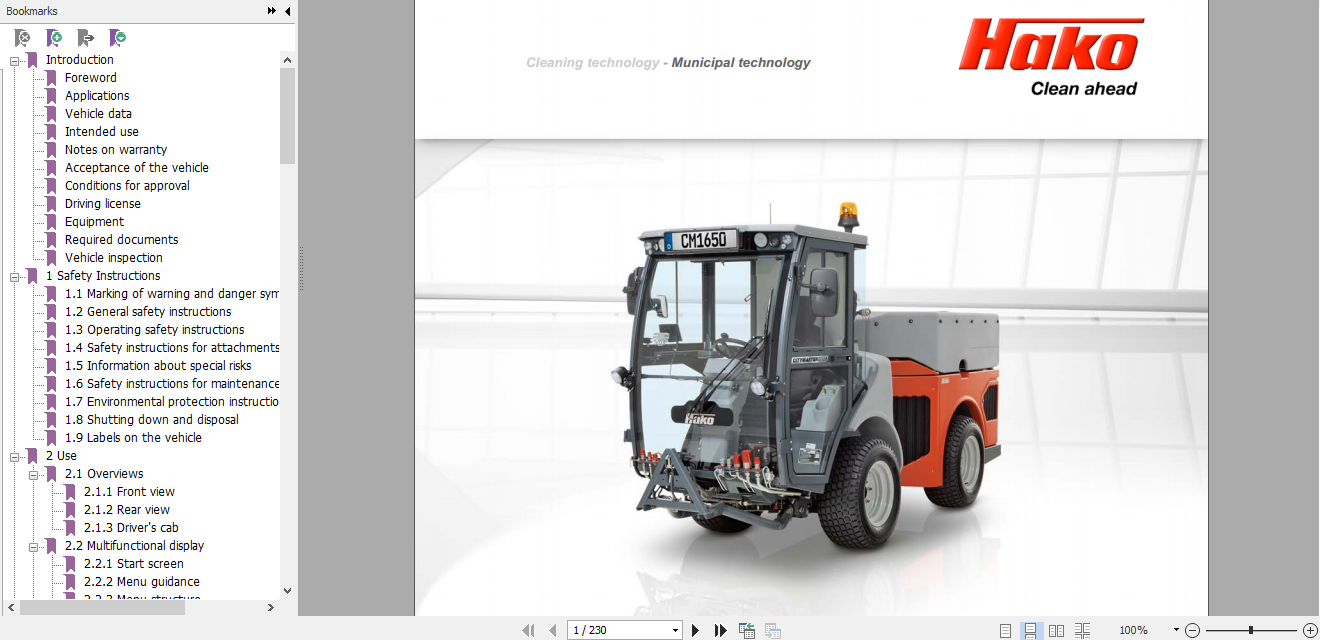
Task: Open the 2.1.2 Rear view bookmark
Action: click(x=127, y=510)
